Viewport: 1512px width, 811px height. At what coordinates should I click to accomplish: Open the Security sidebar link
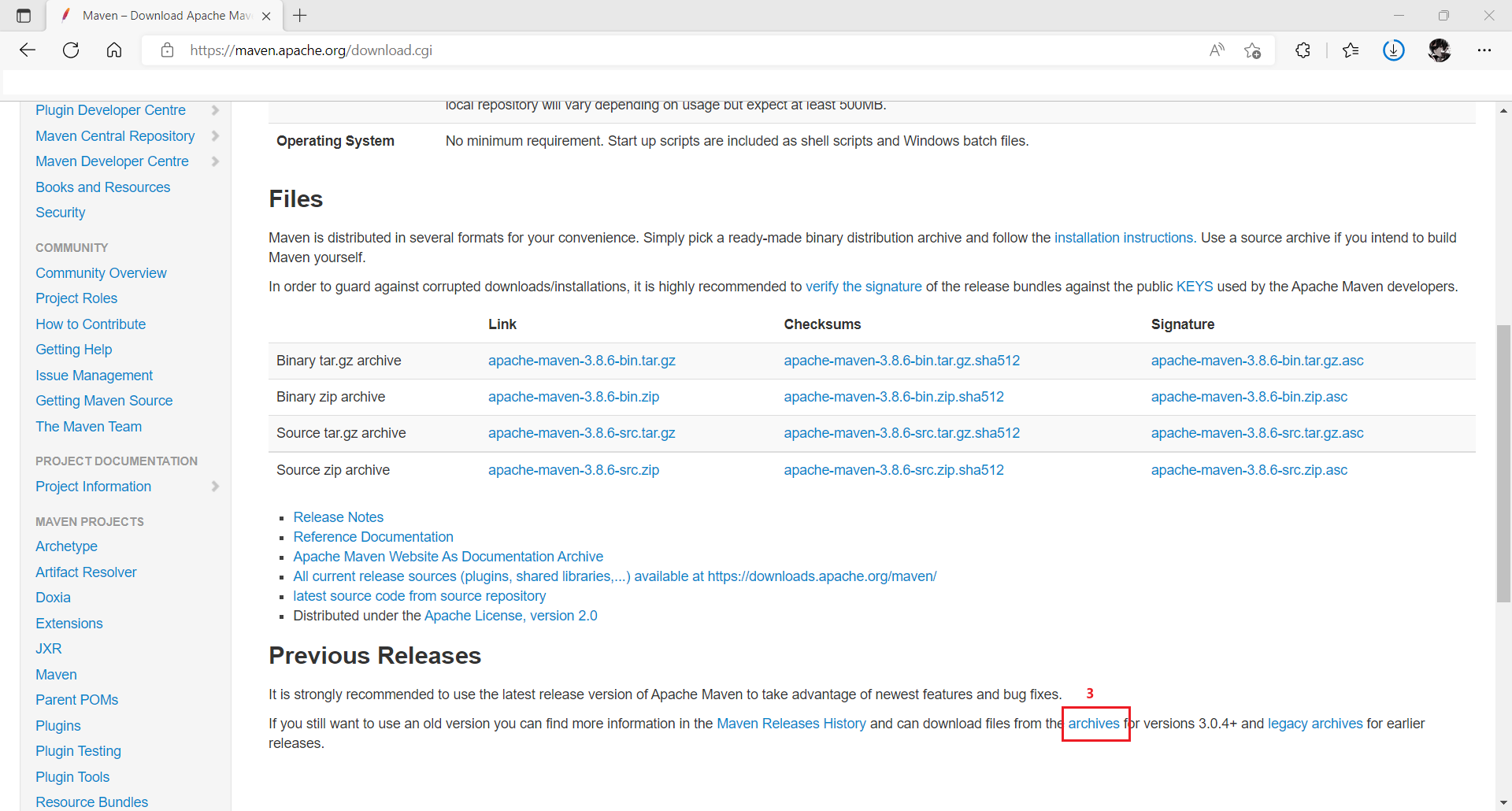coord(60,213)
